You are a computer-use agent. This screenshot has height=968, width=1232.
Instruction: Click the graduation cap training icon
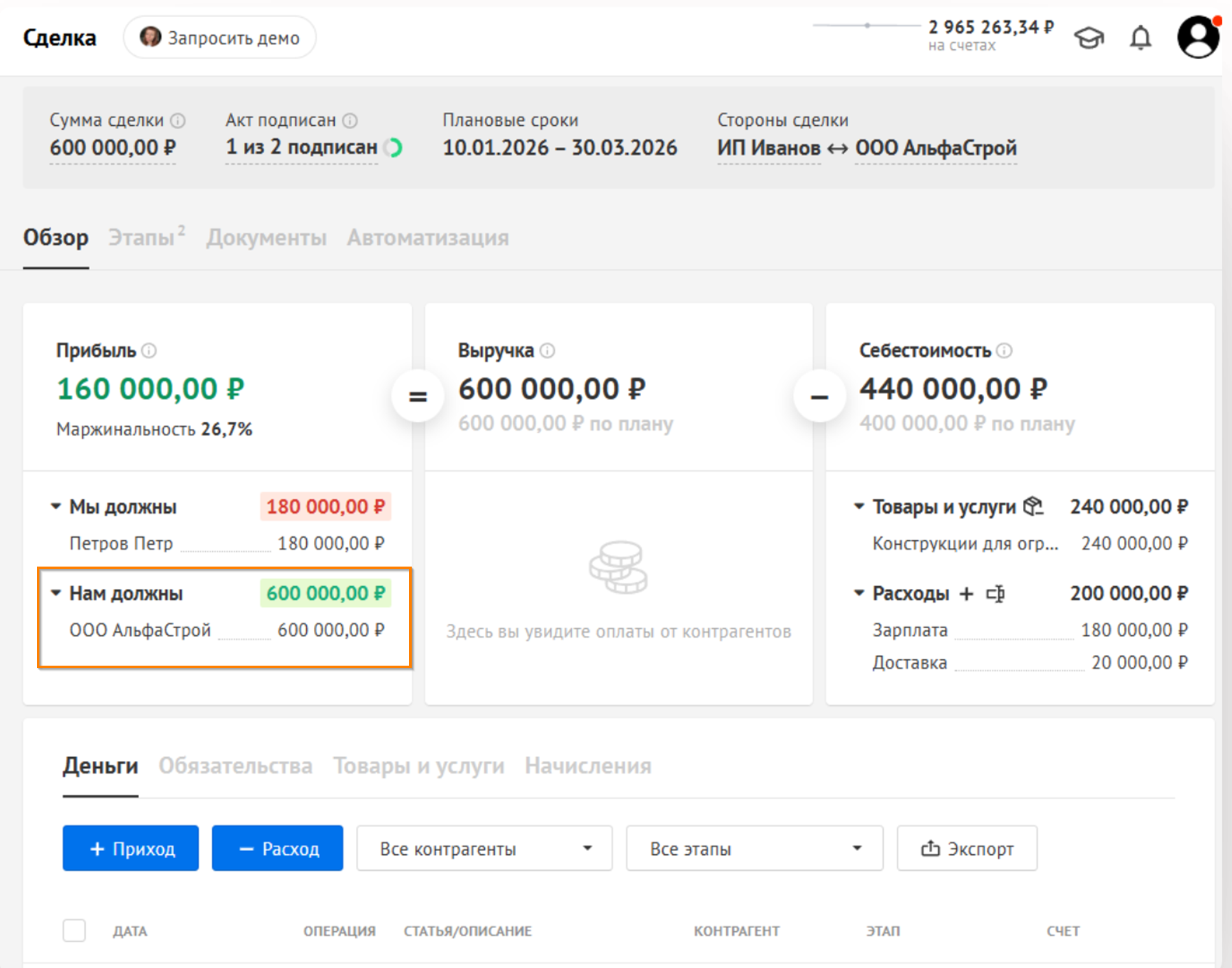pyautogui.click(x=1088, y=38)
